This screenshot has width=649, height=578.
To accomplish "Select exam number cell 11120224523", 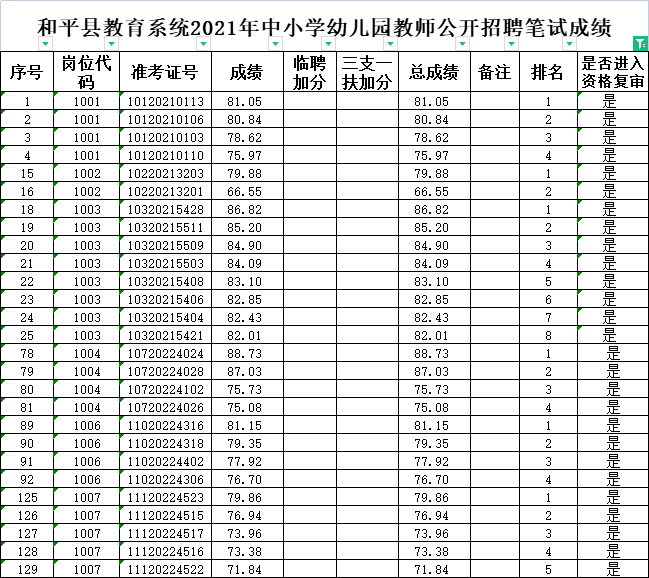I will tap(165, 497).
